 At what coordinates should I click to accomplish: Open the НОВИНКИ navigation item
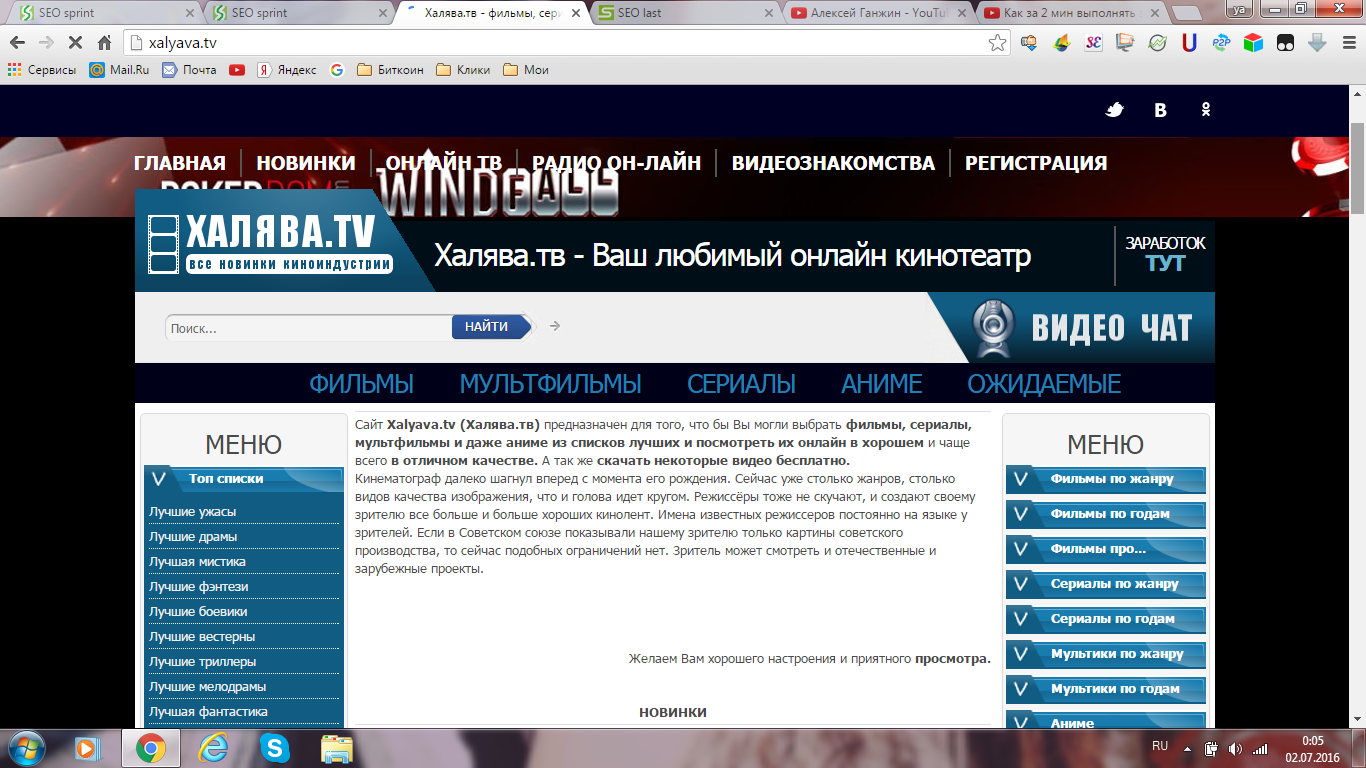click(306, 163)
